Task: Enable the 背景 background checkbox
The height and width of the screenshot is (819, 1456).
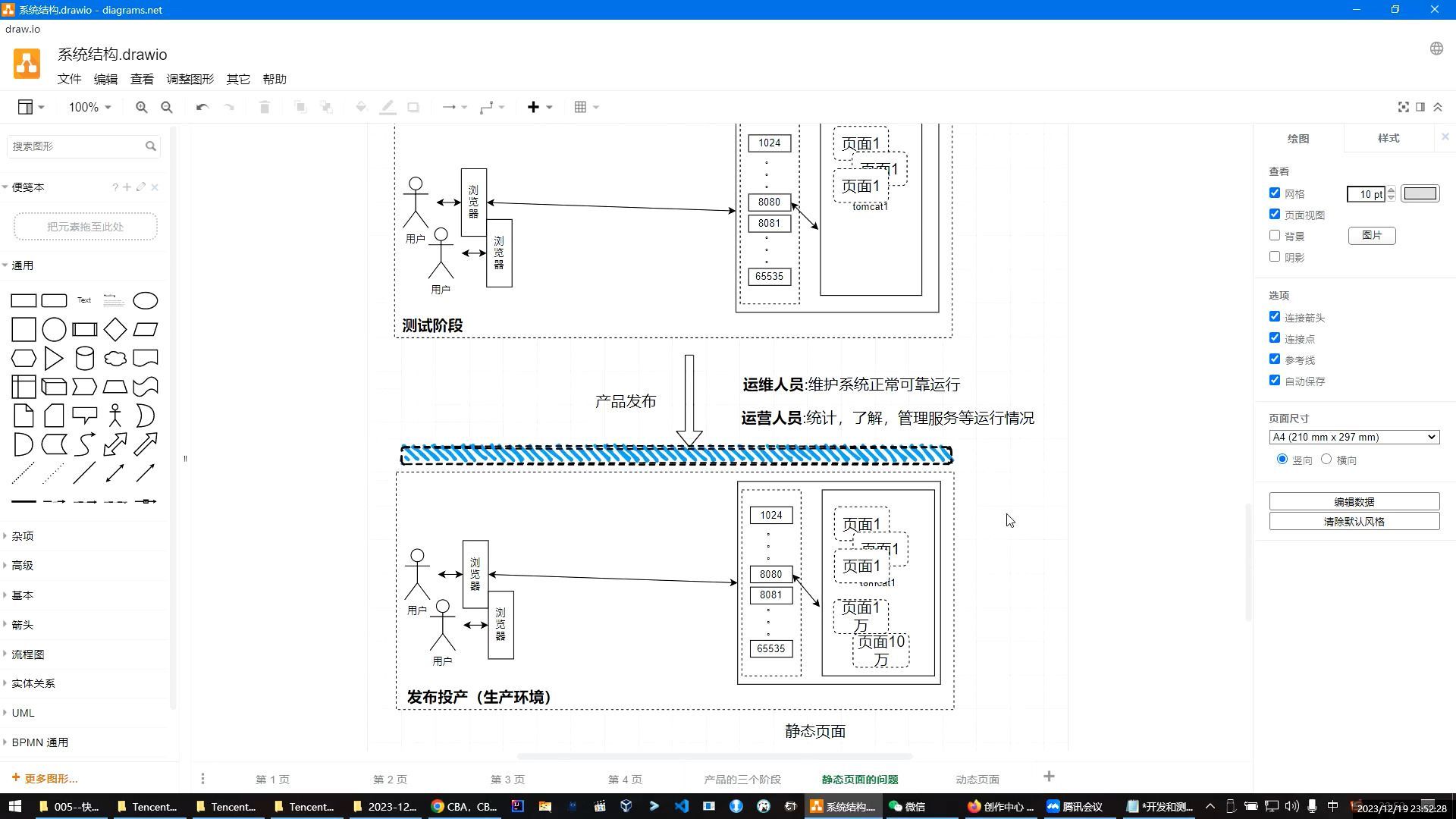Action: pos(1274,236)
